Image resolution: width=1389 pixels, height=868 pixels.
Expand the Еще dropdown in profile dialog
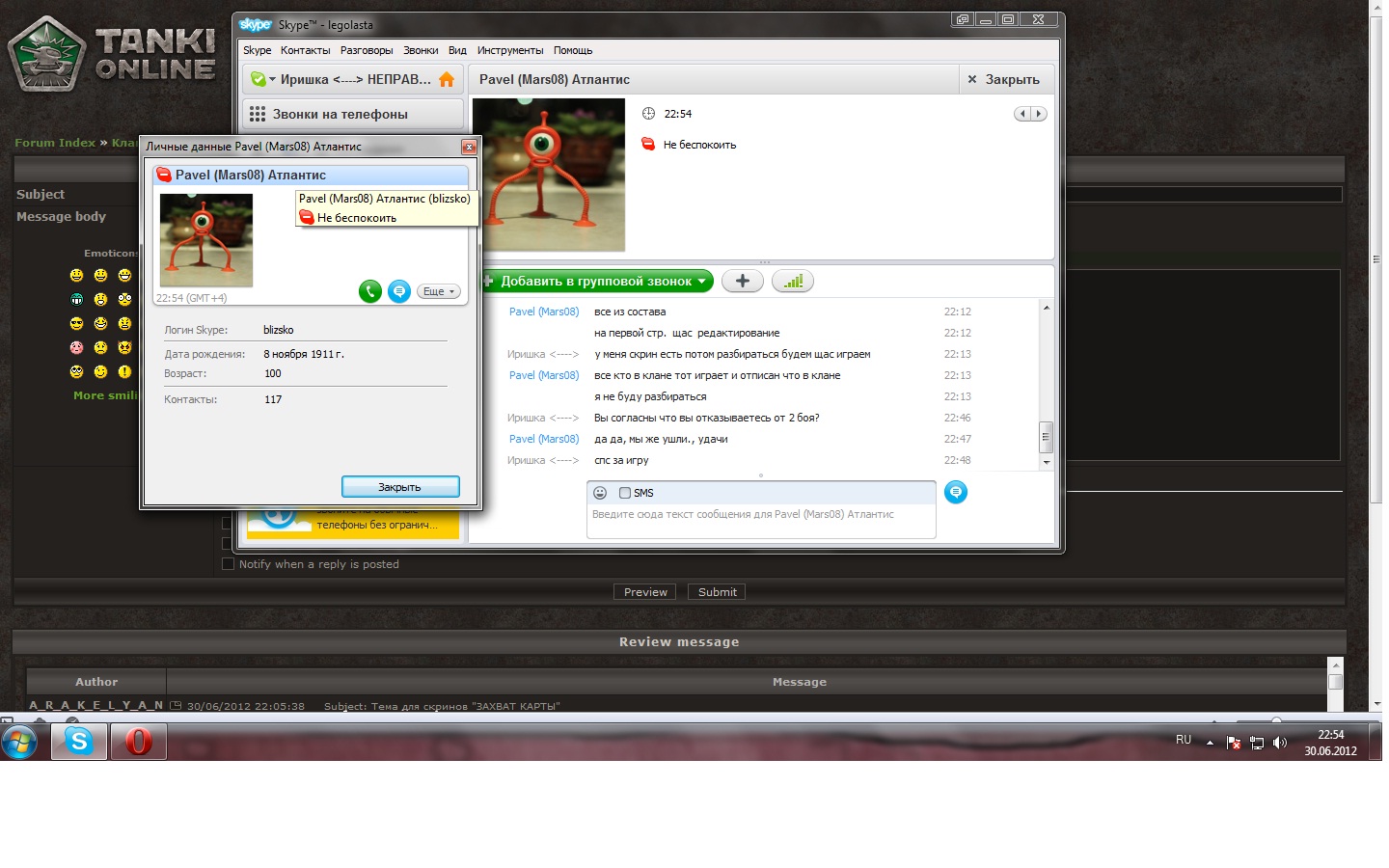click(439, 291)
